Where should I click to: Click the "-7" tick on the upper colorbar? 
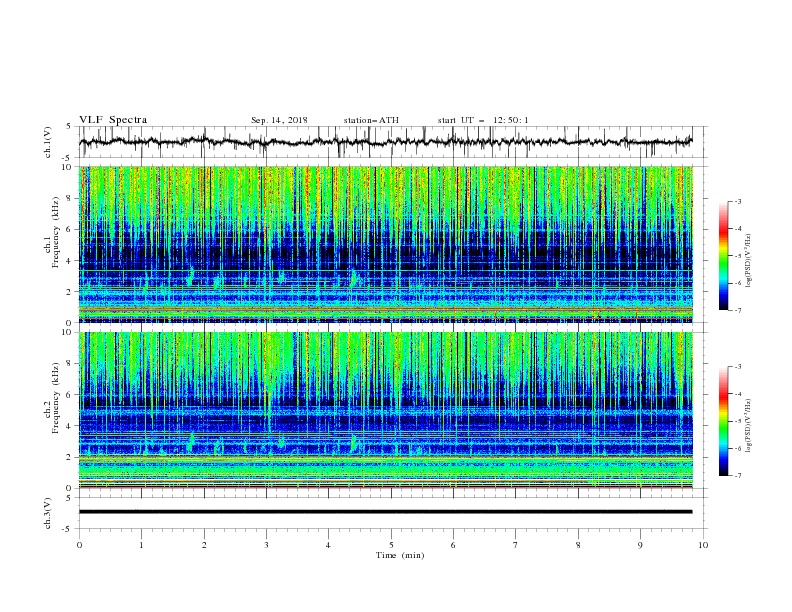click(738, 310)
